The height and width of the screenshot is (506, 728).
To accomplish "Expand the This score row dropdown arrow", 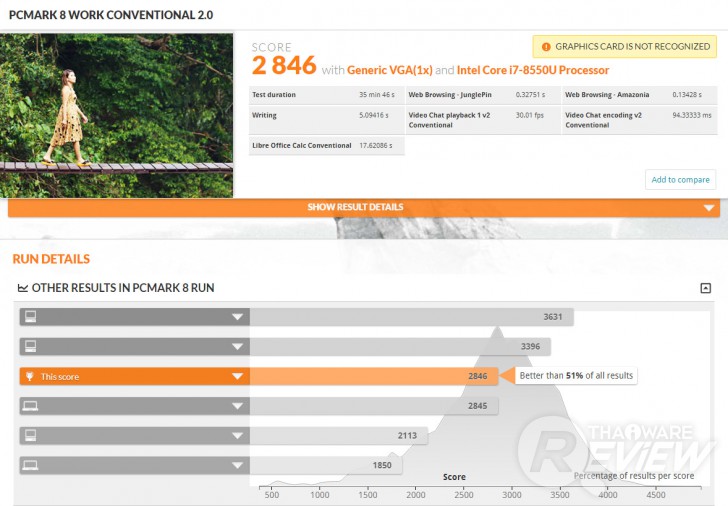I will click(237, 376).
